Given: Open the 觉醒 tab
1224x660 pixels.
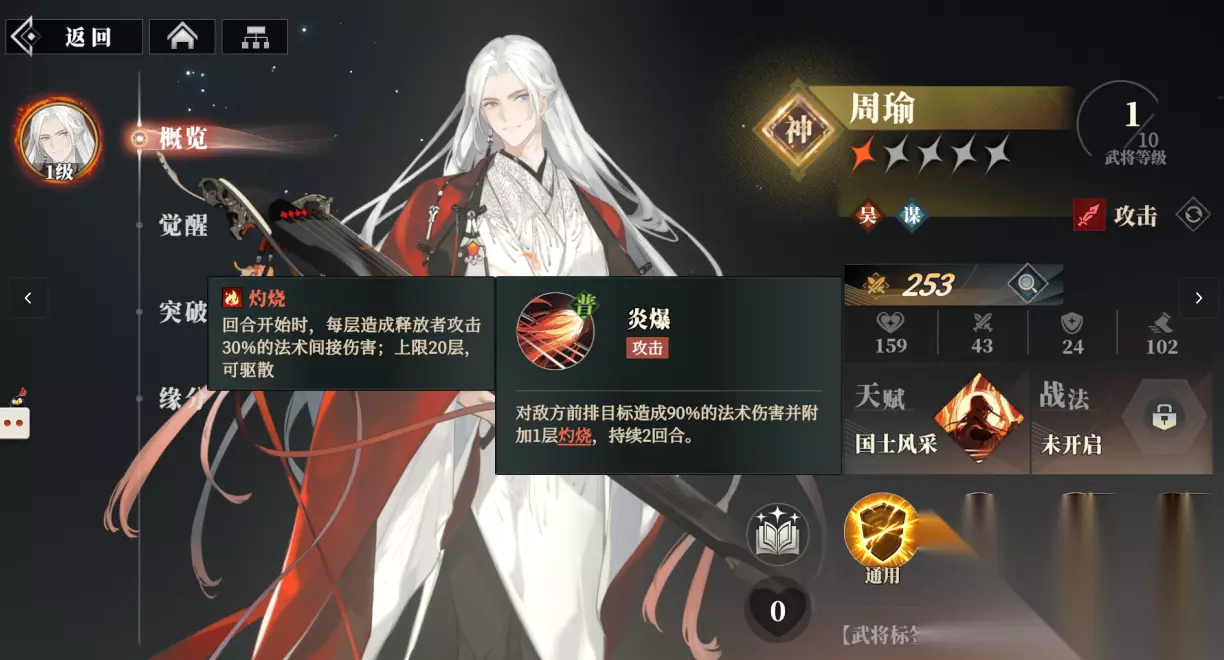Looking at the screenshot, I should (184, 225).
